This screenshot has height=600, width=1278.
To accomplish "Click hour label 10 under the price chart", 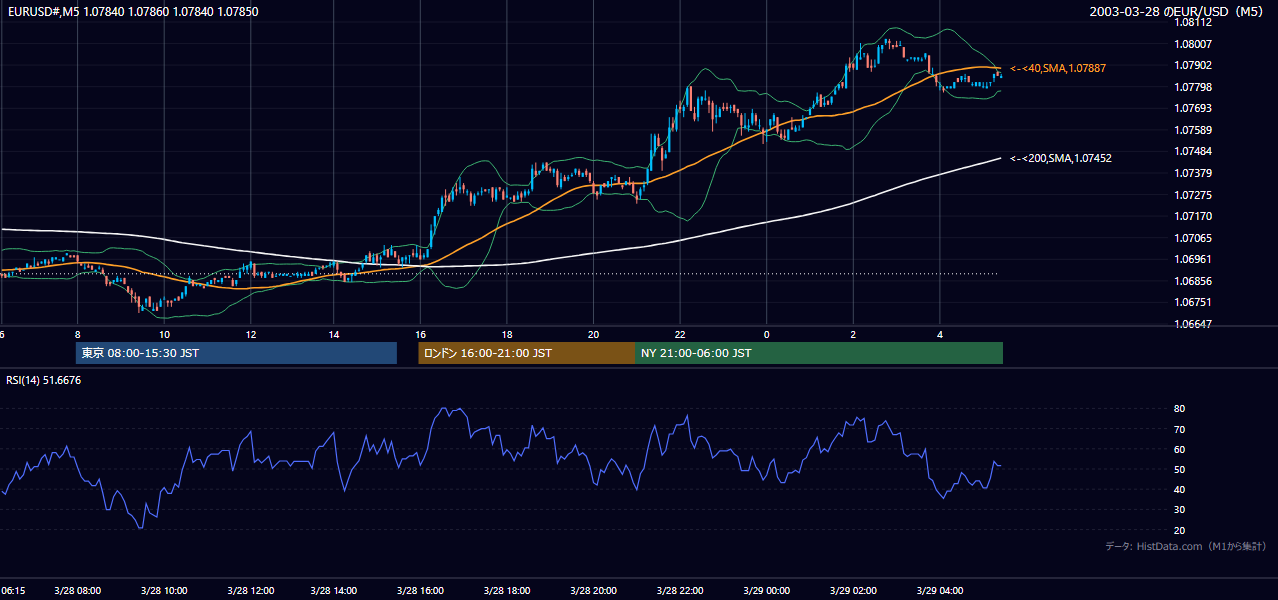I will tap(164, 334).
